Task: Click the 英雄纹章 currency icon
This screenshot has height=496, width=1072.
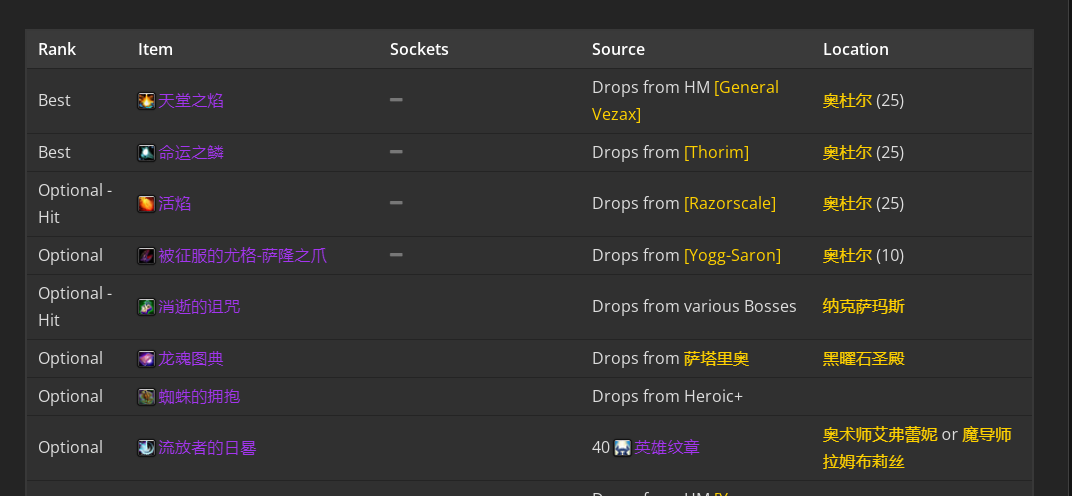Action: [622, 448]
